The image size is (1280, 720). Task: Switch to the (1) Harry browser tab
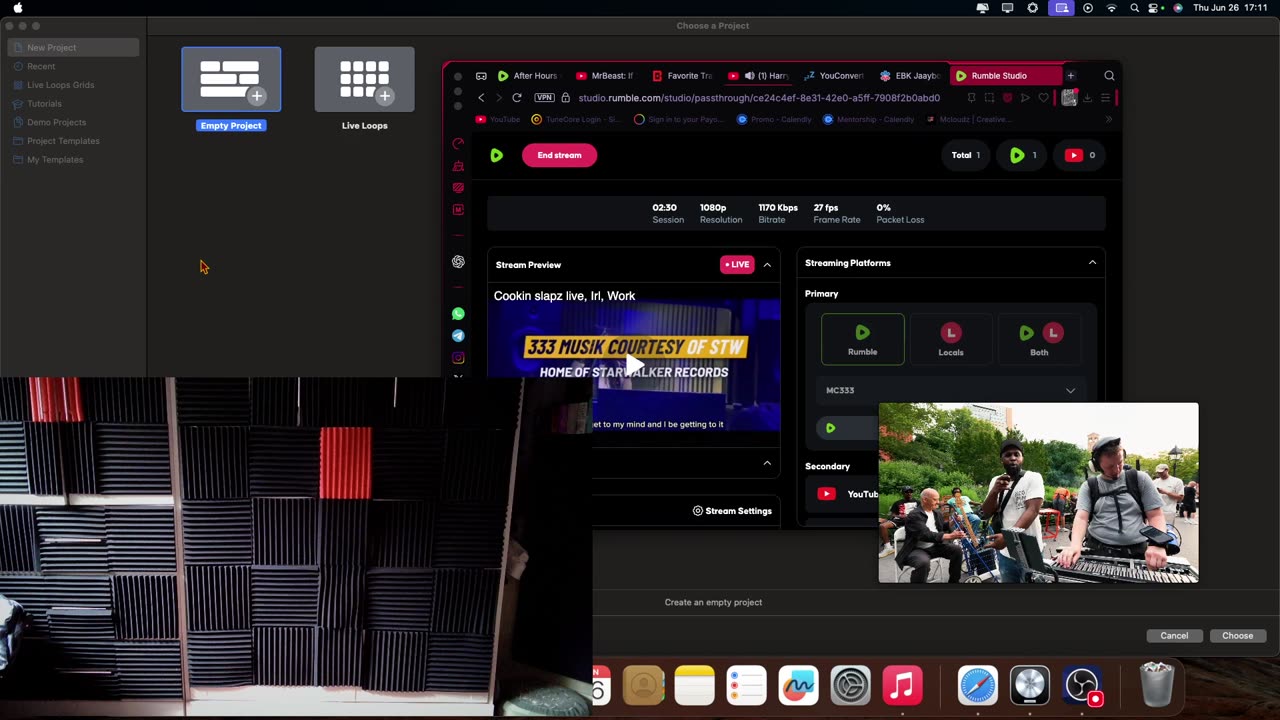coord(759,76)
